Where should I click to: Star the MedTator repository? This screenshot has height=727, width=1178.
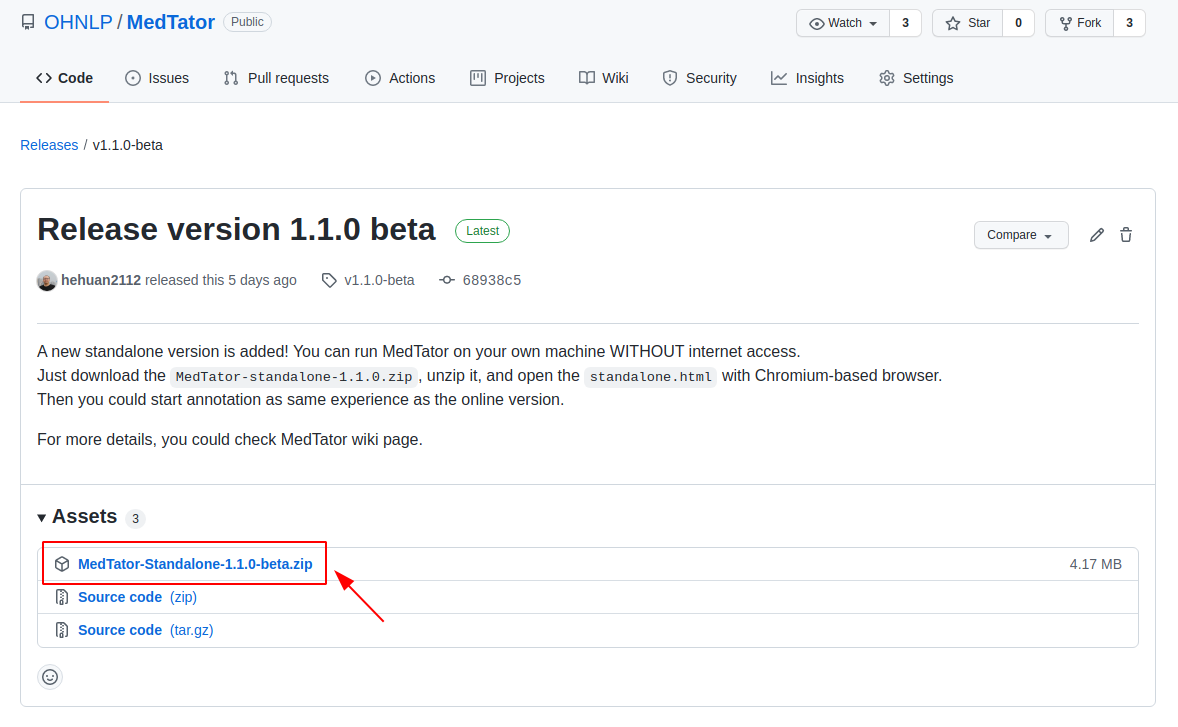click(x=968, y=23)
